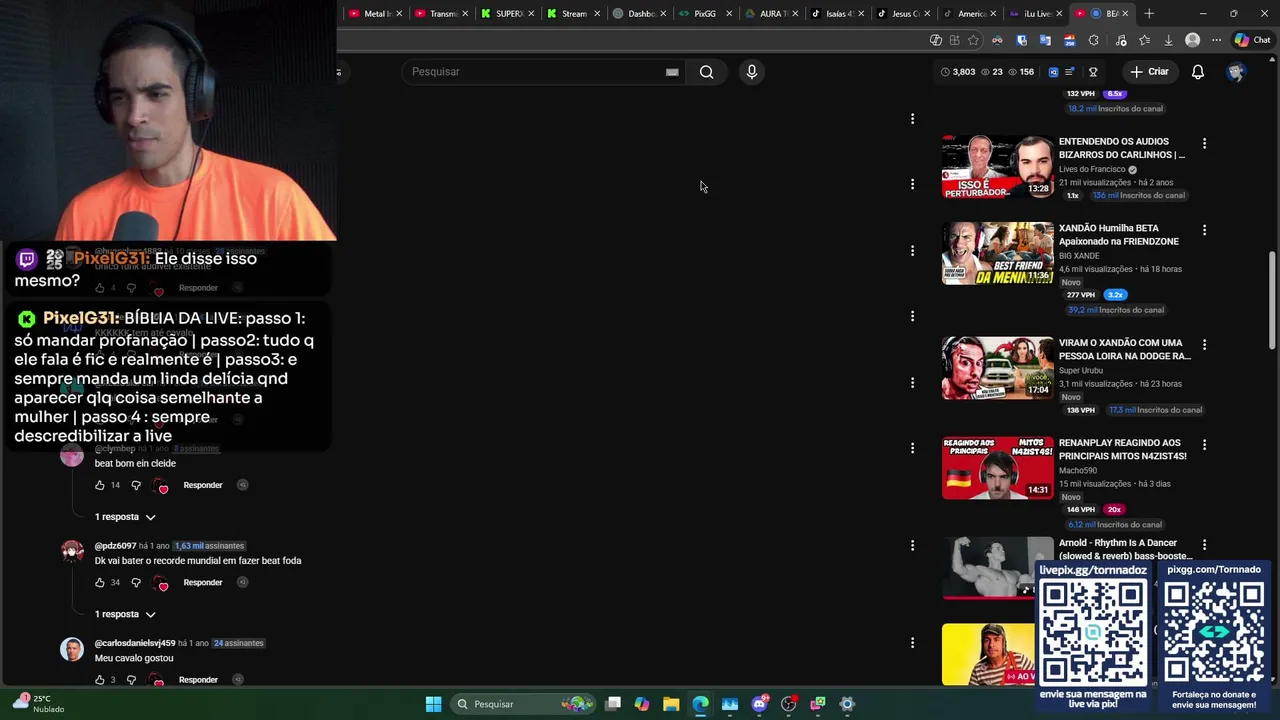Screen dimensions: 1280x720
Task: Open YouTube notifications bell
Action: coord(1197,72)
